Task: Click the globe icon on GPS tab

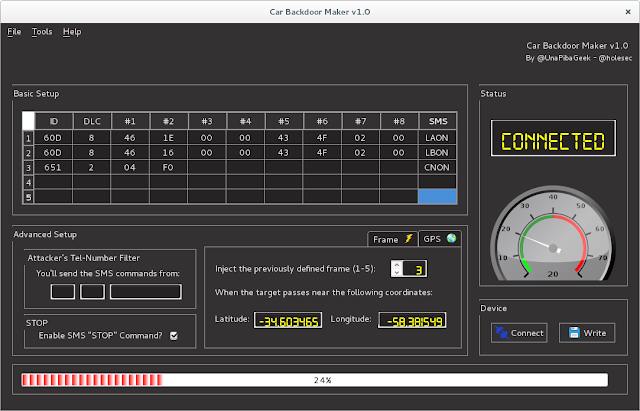Action: click(451, 238)
